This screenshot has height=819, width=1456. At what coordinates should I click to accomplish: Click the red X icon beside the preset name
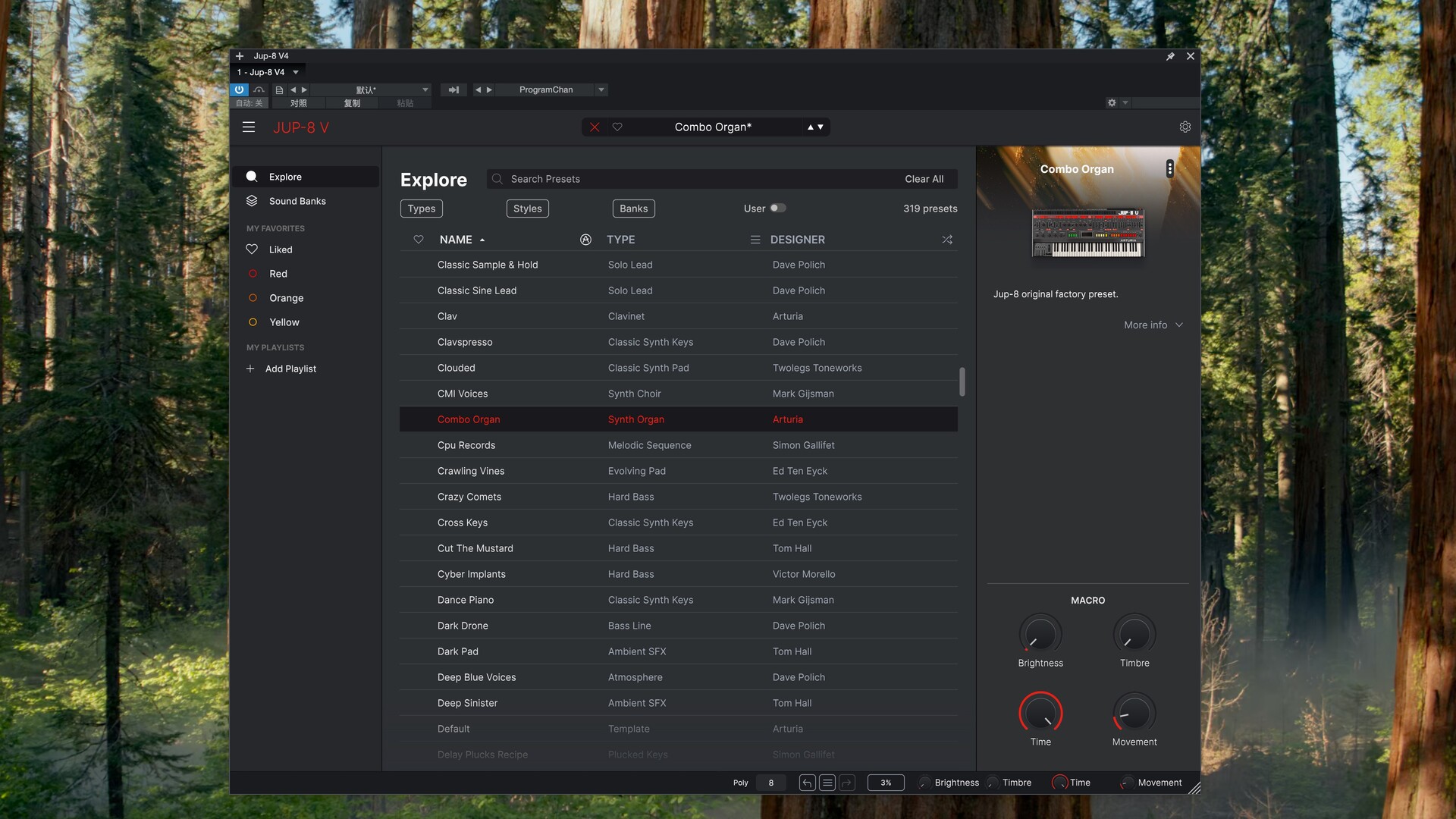(x=595, y=127)
